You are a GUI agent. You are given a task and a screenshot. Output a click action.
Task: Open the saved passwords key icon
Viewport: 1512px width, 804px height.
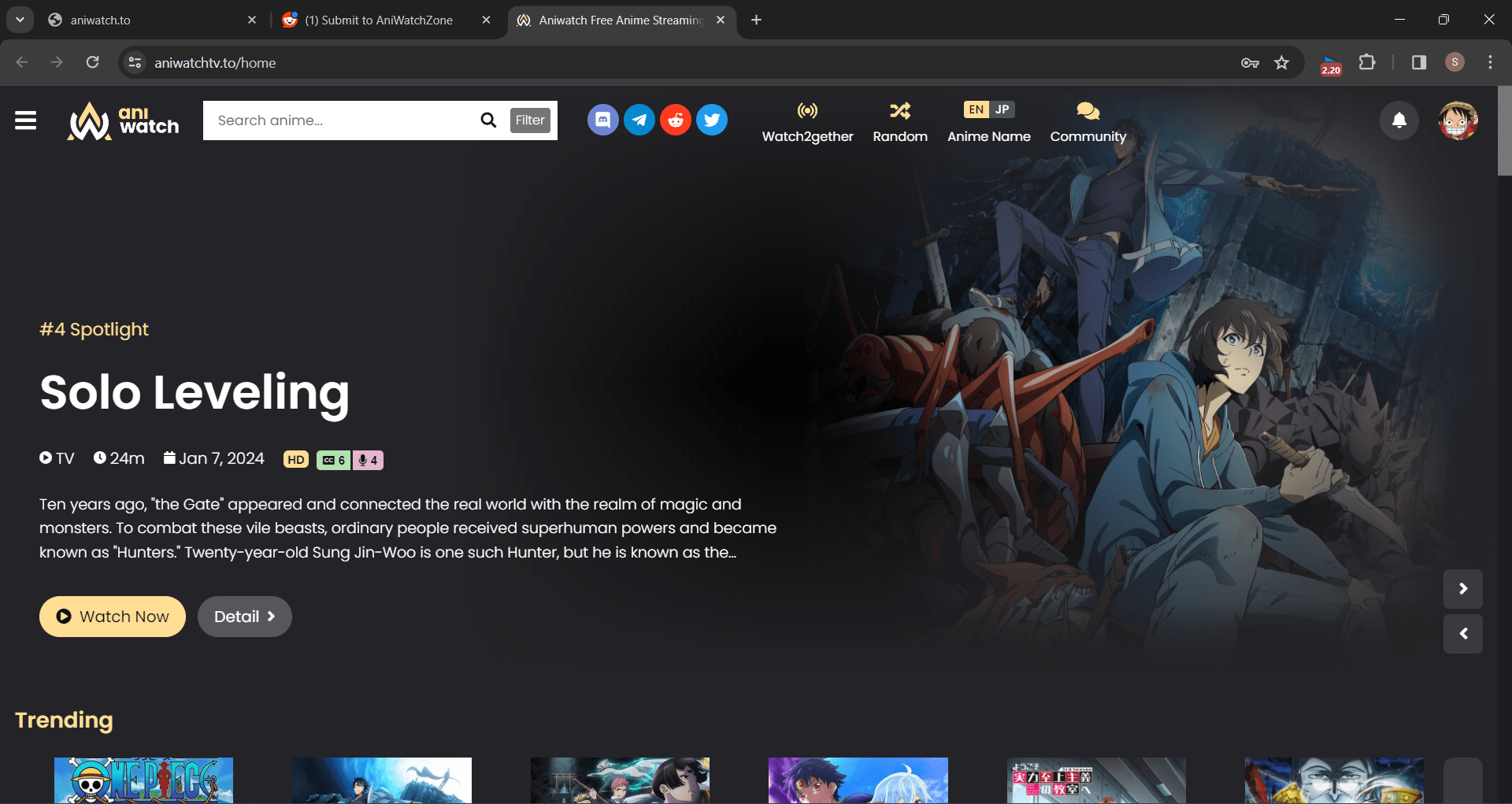(1250, 62)
